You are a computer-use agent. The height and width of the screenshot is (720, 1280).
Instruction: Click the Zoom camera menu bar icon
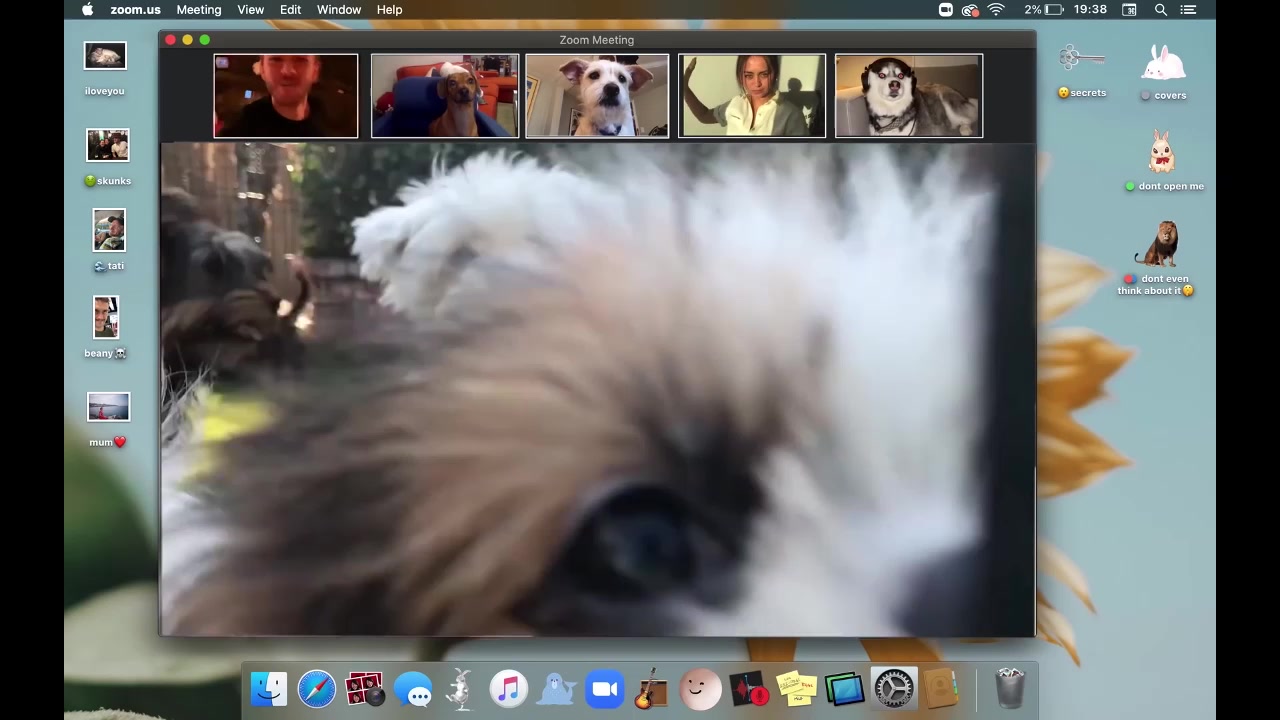tap(945, 10)
